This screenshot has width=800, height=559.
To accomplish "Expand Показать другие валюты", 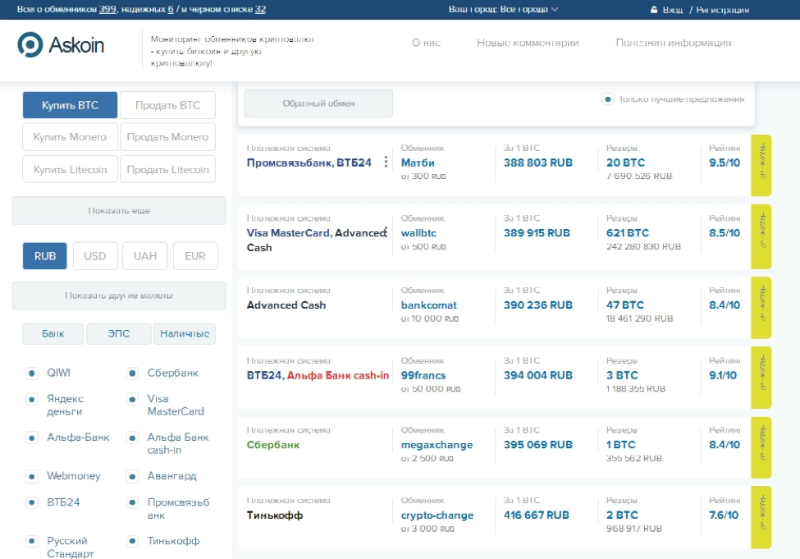I will pos(119,295).
